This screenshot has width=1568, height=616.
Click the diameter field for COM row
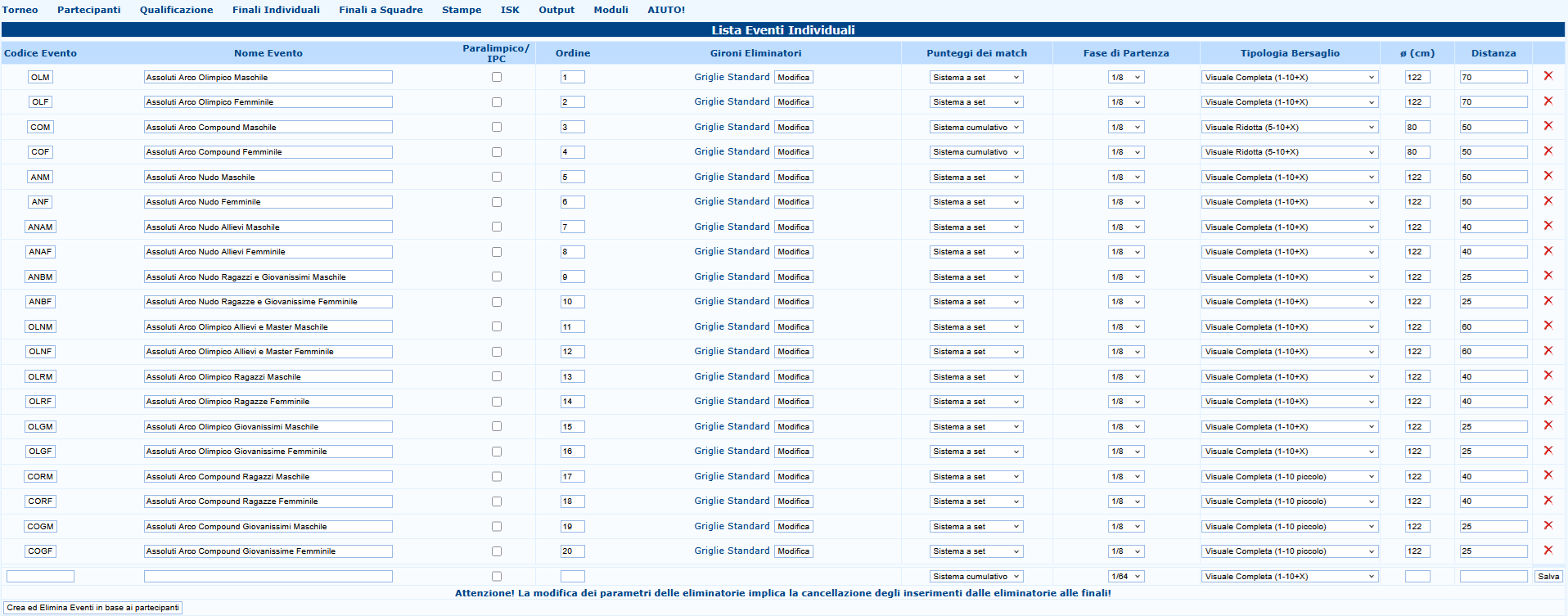click(x=1417, y=128)
